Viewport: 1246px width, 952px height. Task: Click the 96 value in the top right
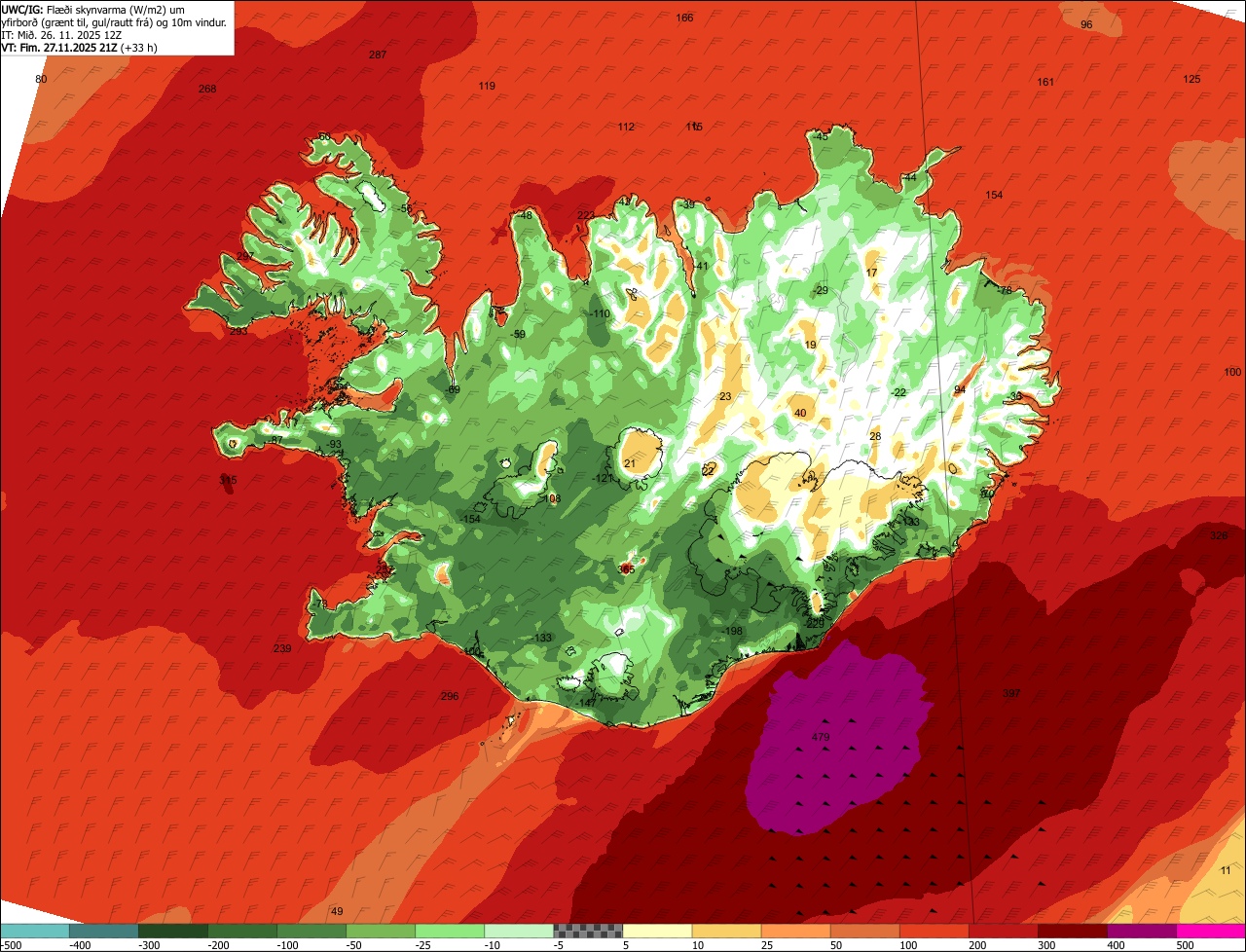point(1086,24)
